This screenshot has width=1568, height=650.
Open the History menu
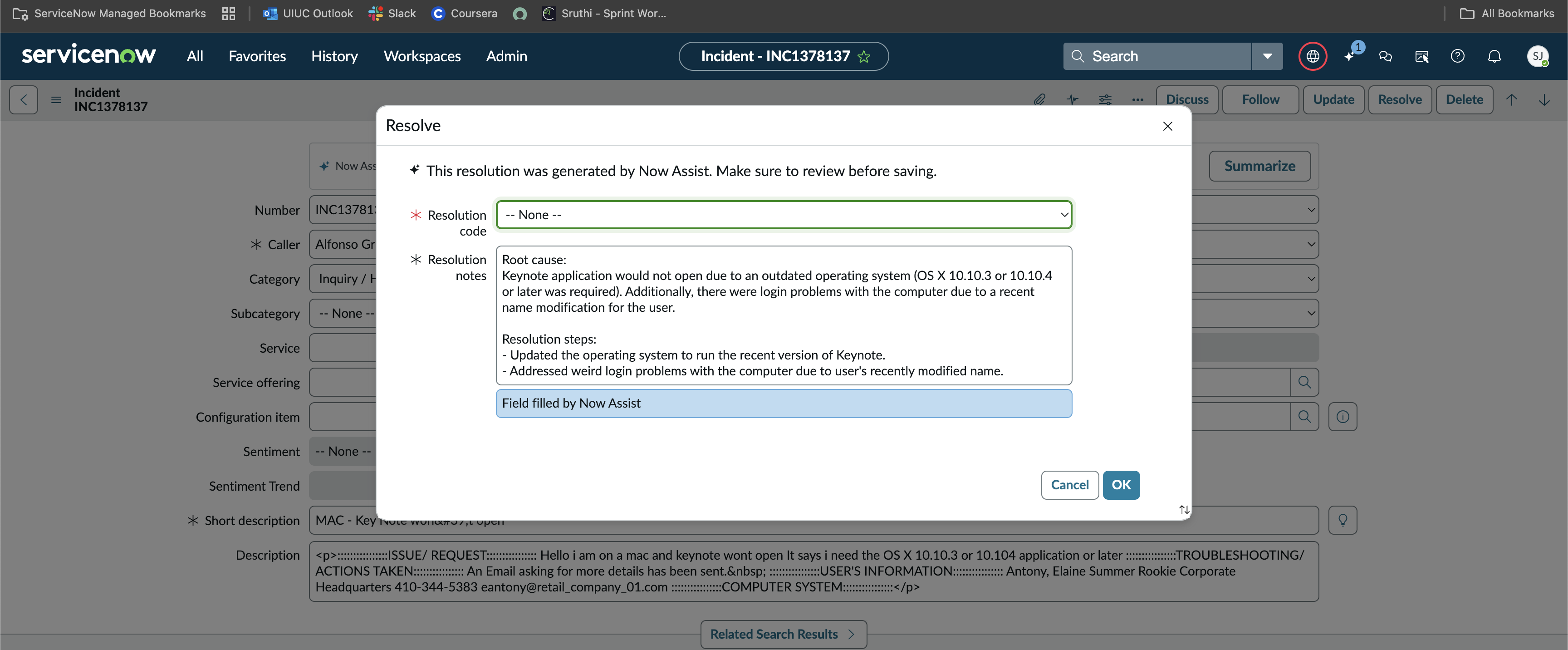pyautogui.click(x=334, y=56)
